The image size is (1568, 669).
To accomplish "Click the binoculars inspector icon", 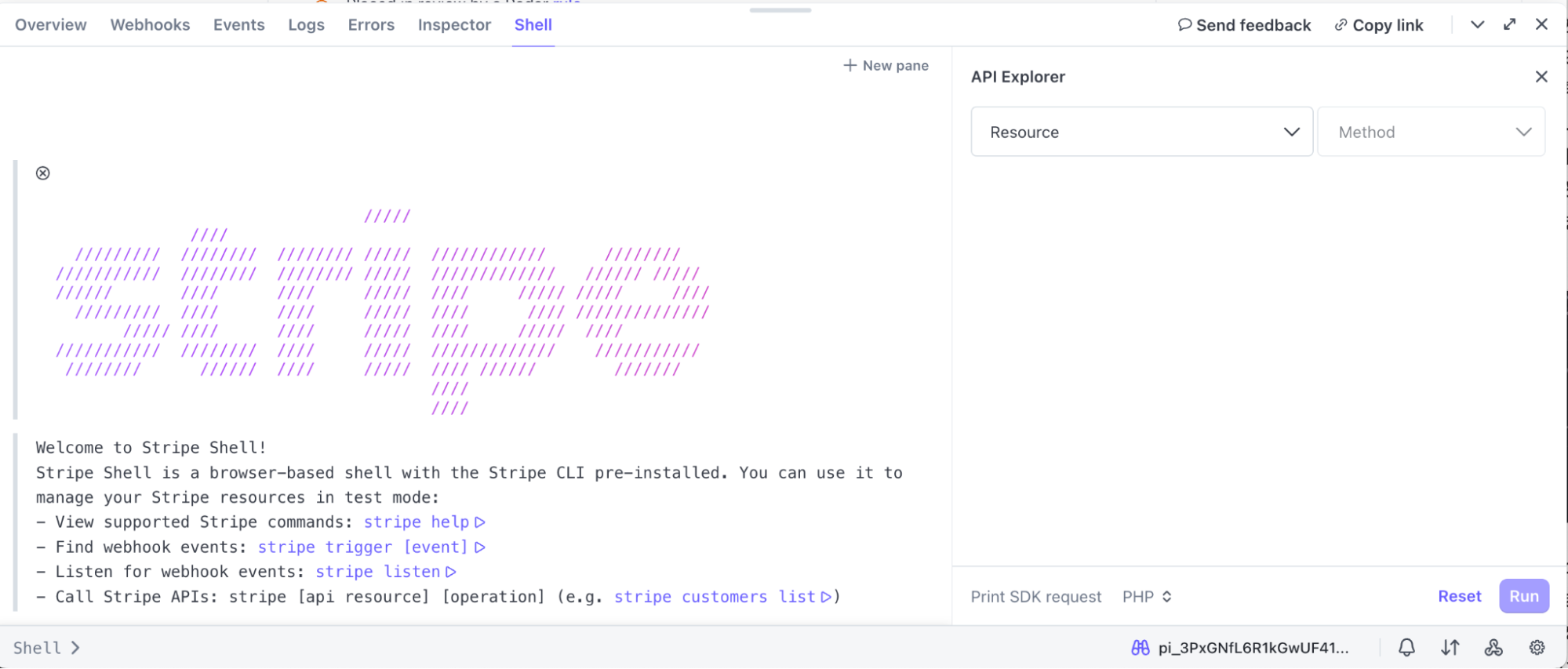I will [1140, 647].
